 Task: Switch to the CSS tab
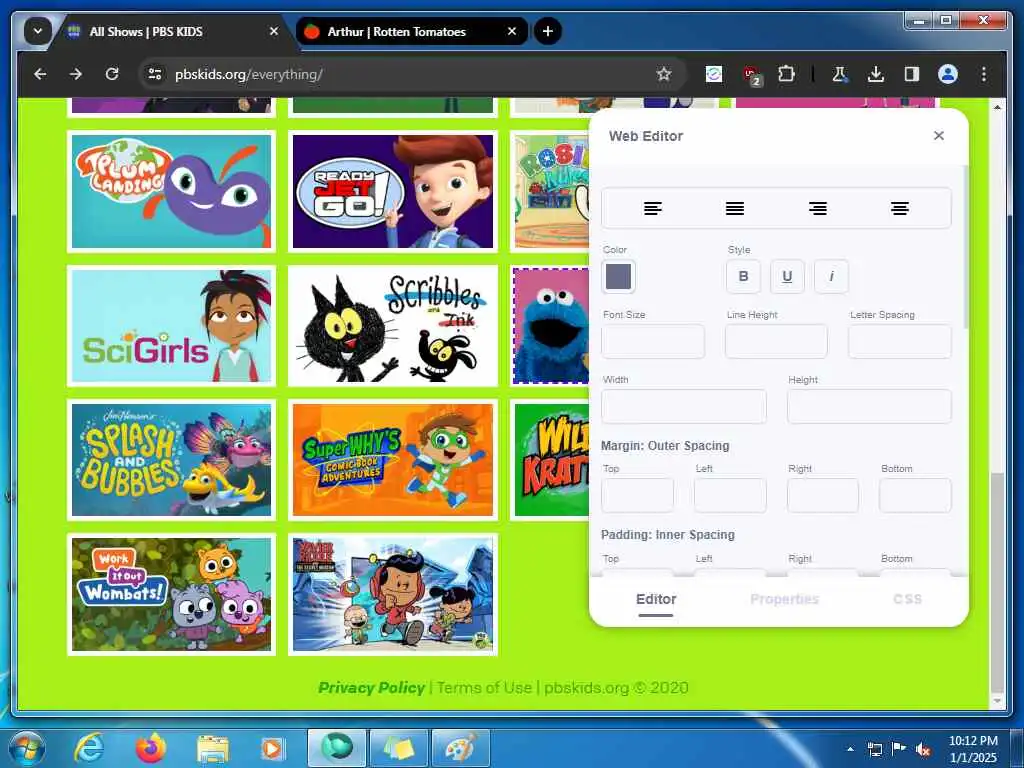(x=907, y=600)
